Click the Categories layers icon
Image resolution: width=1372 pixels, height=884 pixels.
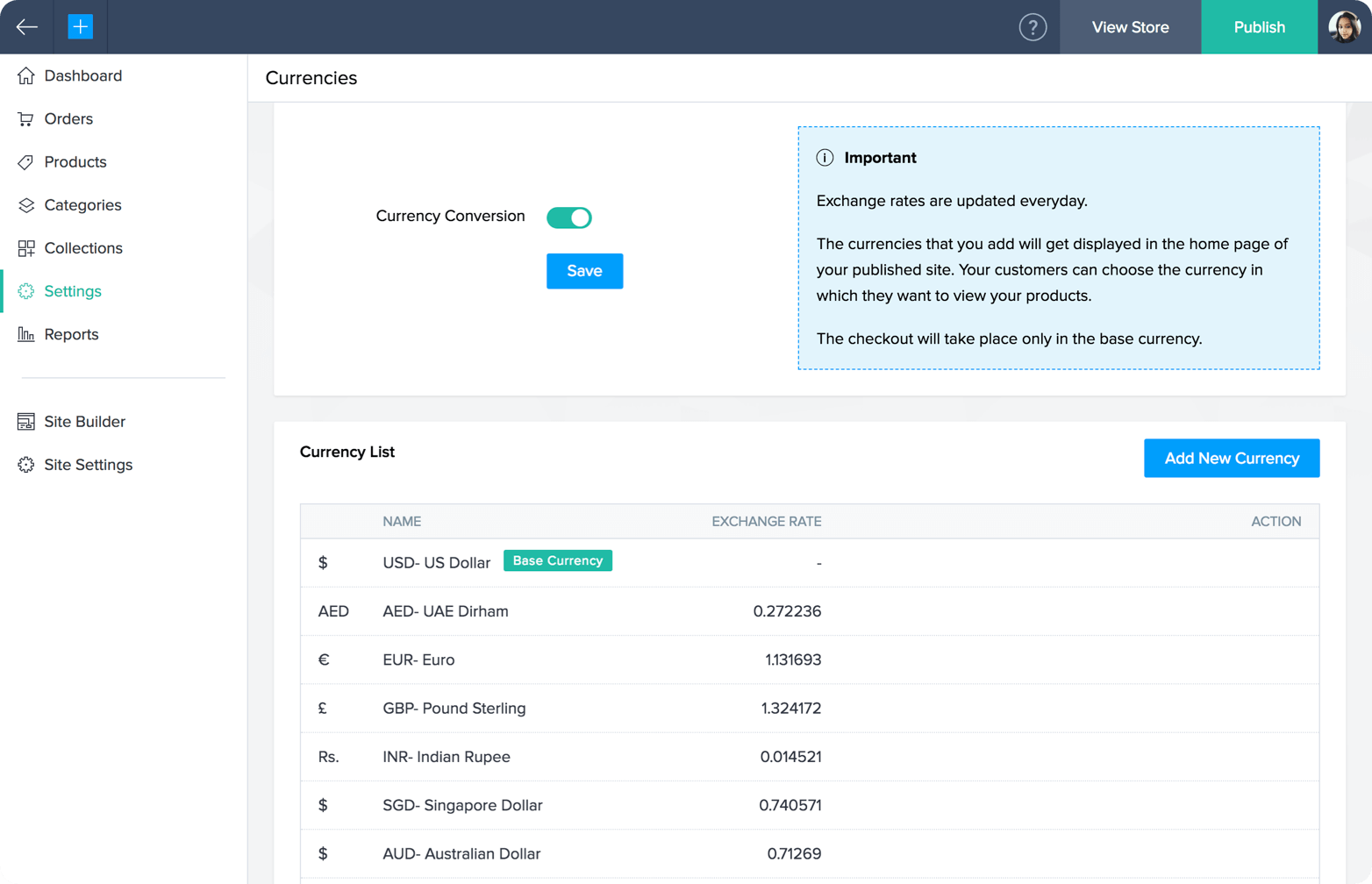26,205
